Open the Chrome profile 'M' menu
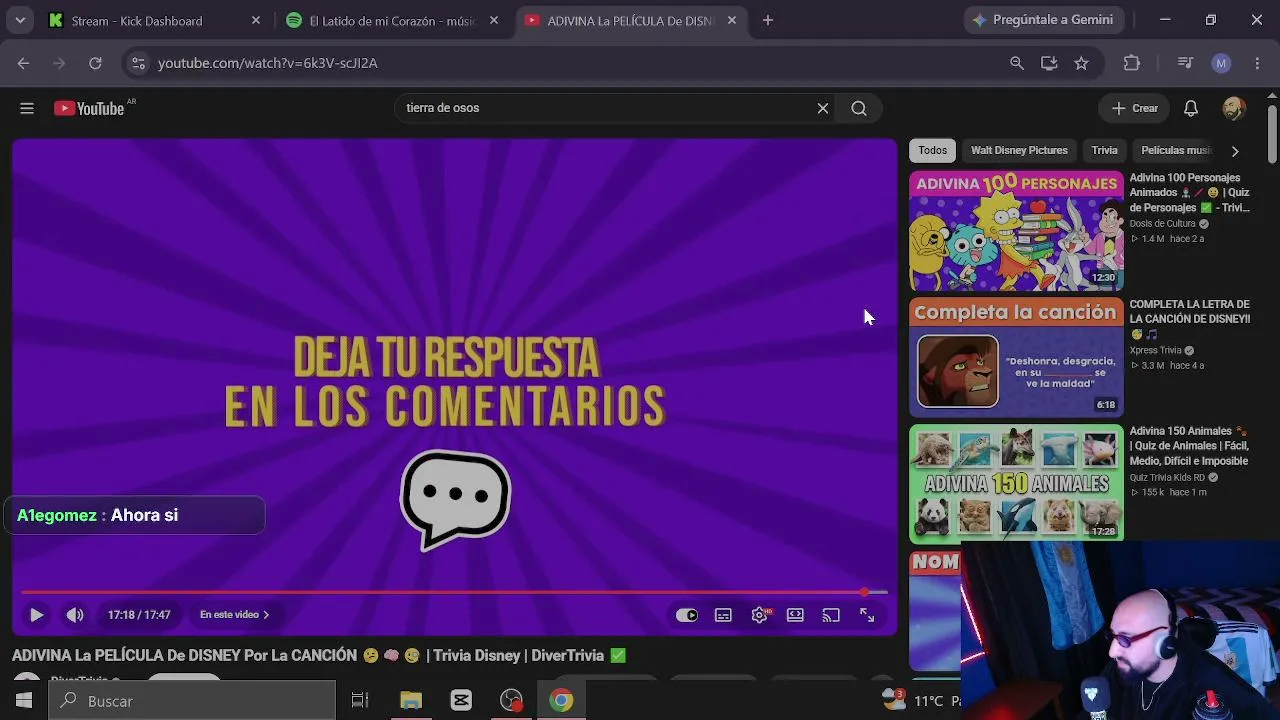The height and width of the screenshot is (720, 1280). [x=1221, y=63]
